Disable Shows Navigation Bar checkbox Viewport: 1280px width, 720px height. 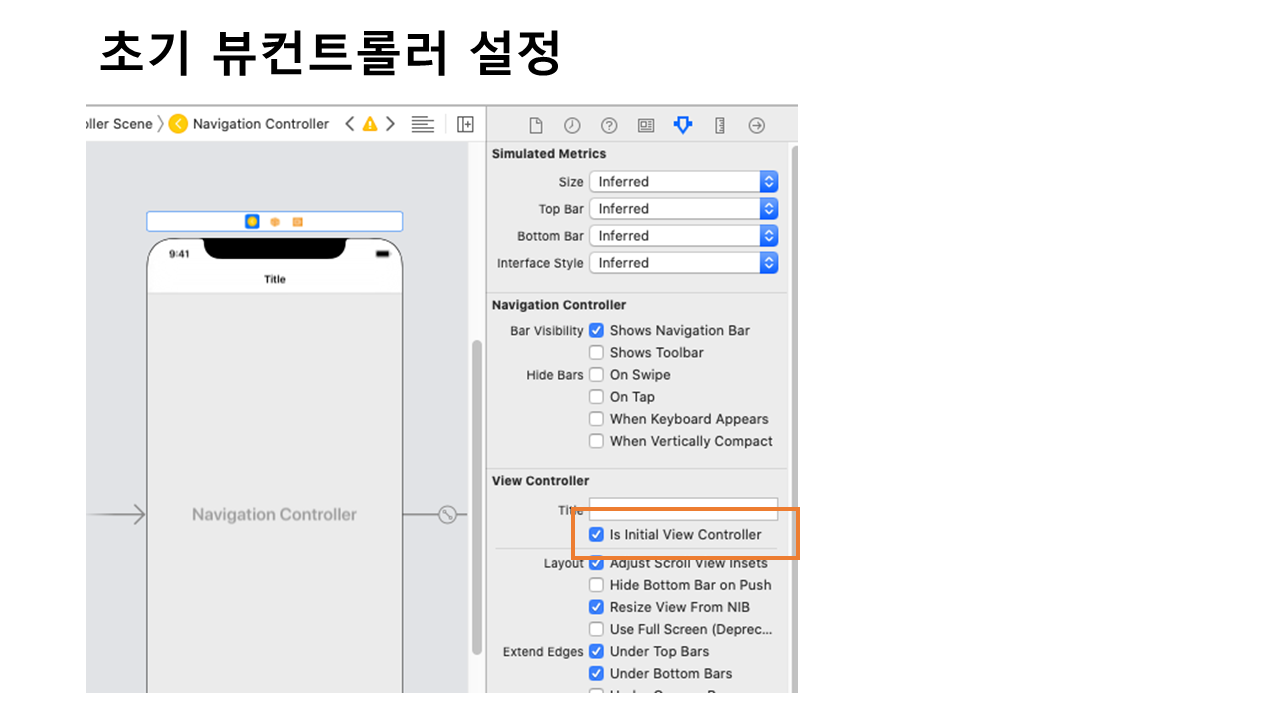[597, 331]
